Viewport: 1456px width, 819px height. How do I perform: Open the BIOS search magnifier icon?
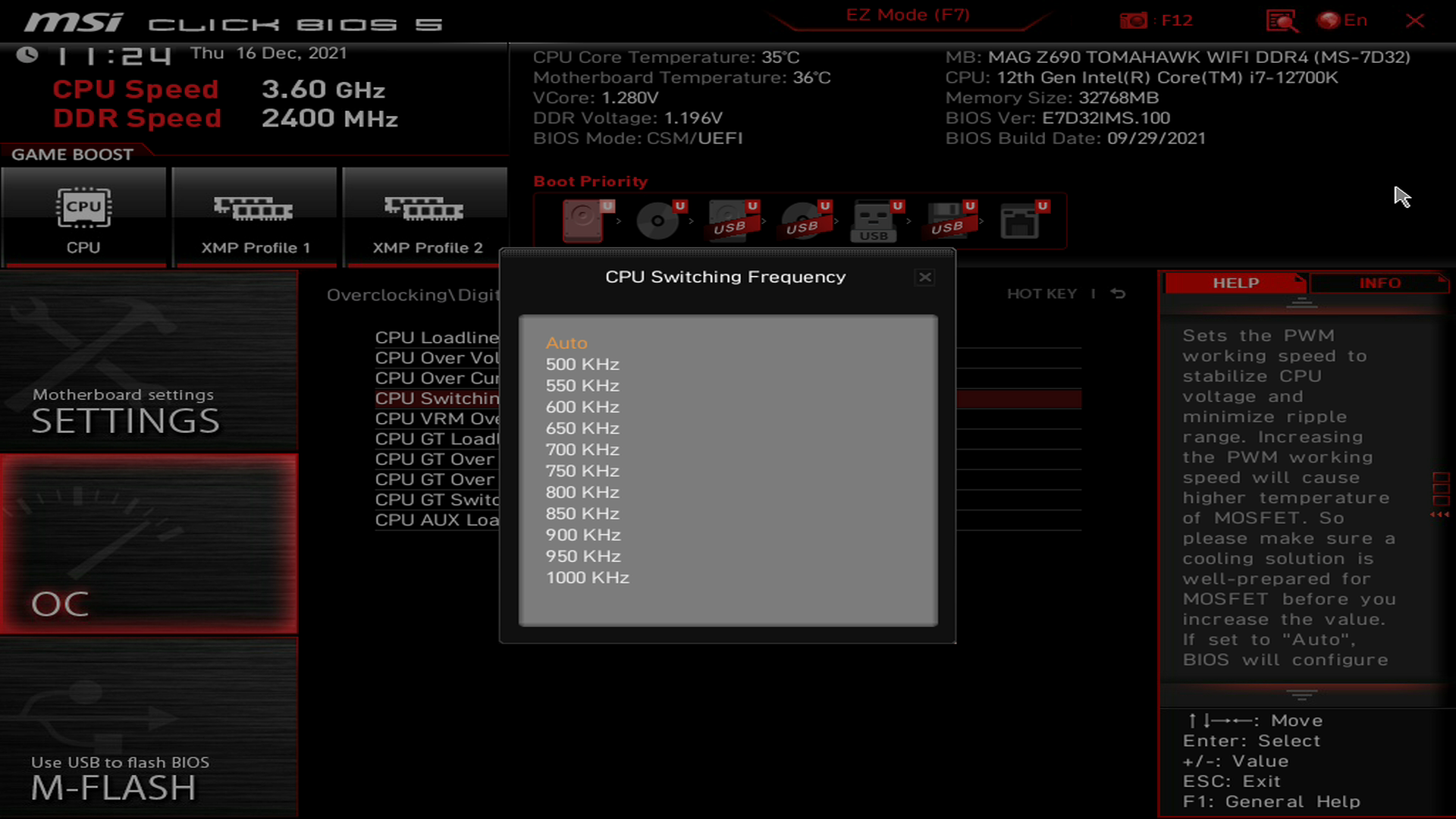[x=1282, y=20]
